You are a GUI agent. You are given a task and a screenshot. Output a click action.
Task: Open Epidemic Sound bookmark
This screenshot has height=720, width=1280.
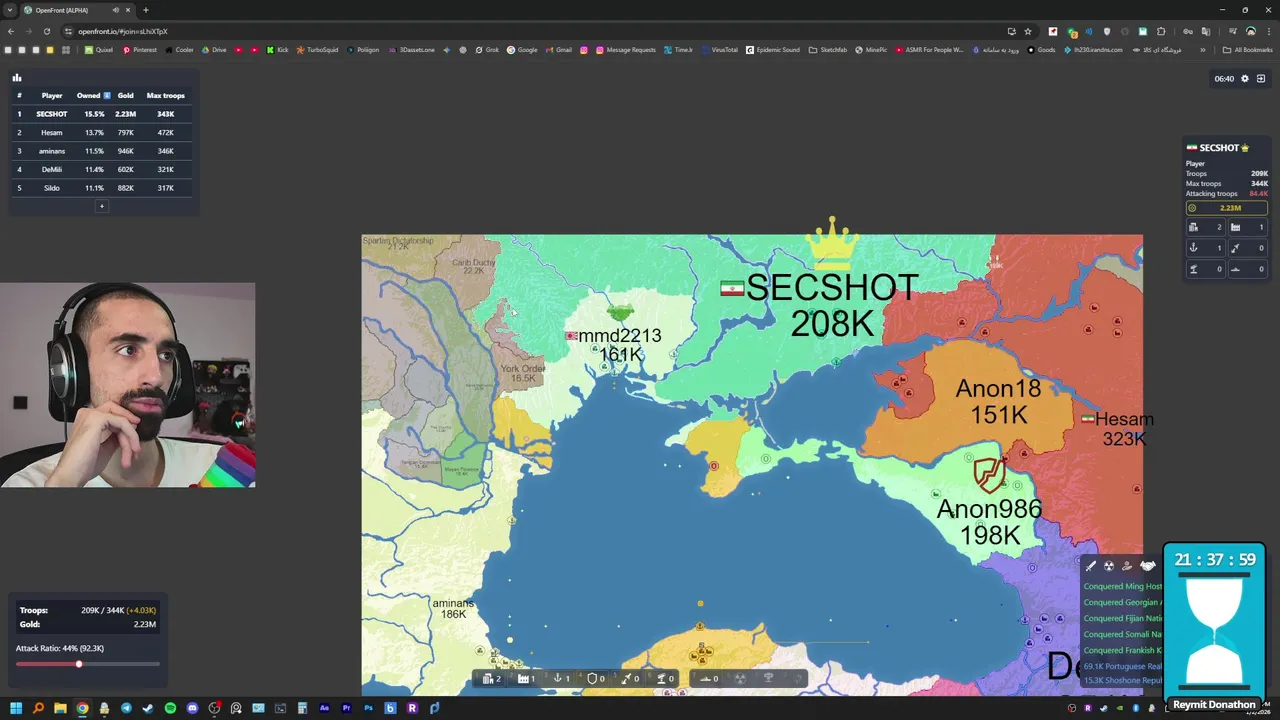pyautogui.click(x=773, y=50)
